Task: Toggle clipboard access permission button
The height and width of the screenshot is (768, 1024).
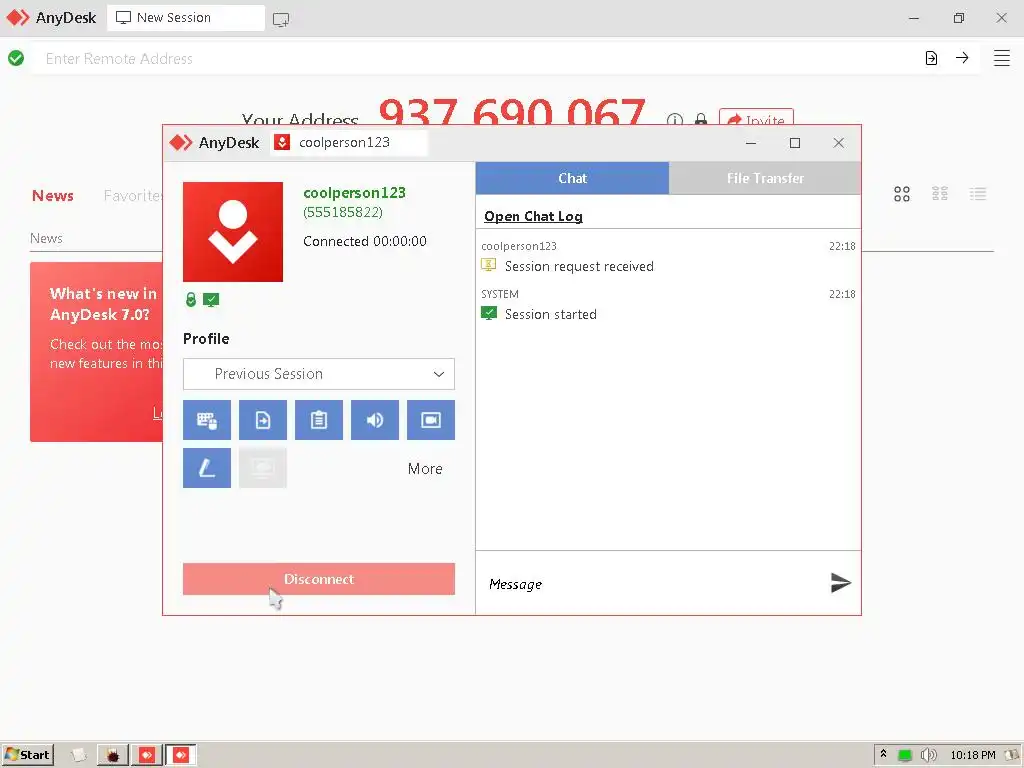Action: tap(319, 420)
